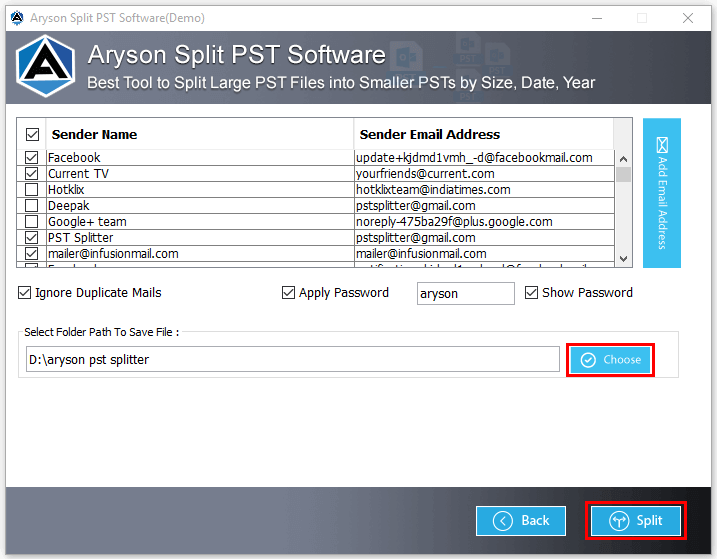This screenshot has height=559, width=717.
Task: Untick the Apply Password checkbox
Action: point(289,292)
